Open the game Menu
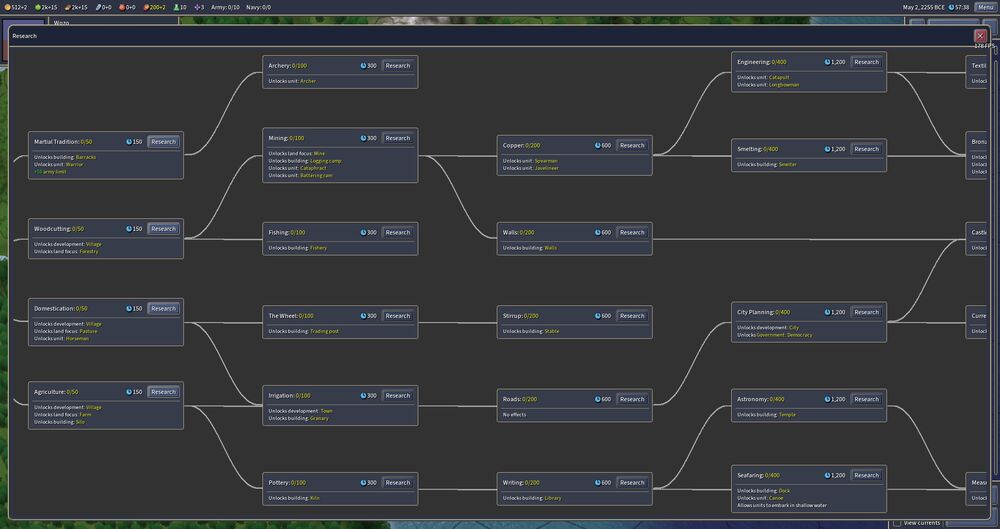Screen dimensions: 1000x529 [x=986, y=7]
